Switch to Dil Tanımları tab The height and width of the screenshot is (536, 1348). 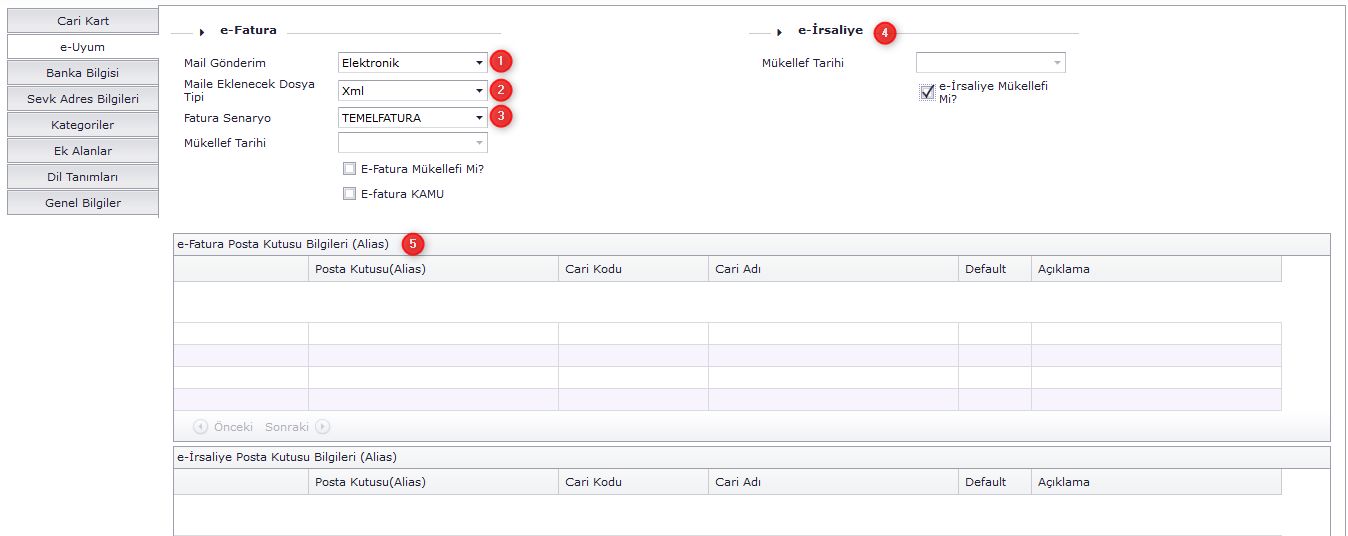point(83,177)
